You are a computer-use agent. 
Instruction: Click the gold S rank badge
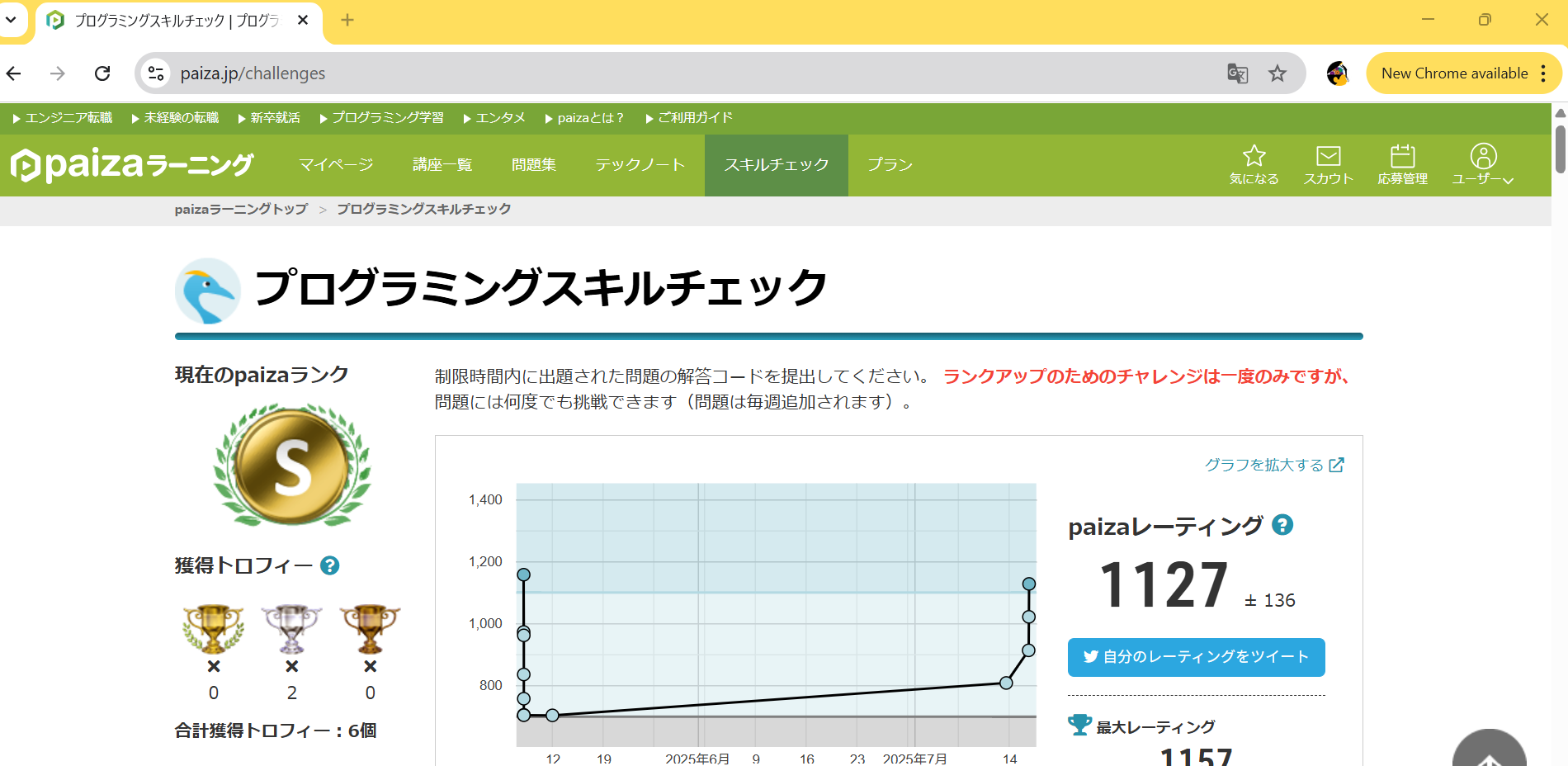click(292, 465)
